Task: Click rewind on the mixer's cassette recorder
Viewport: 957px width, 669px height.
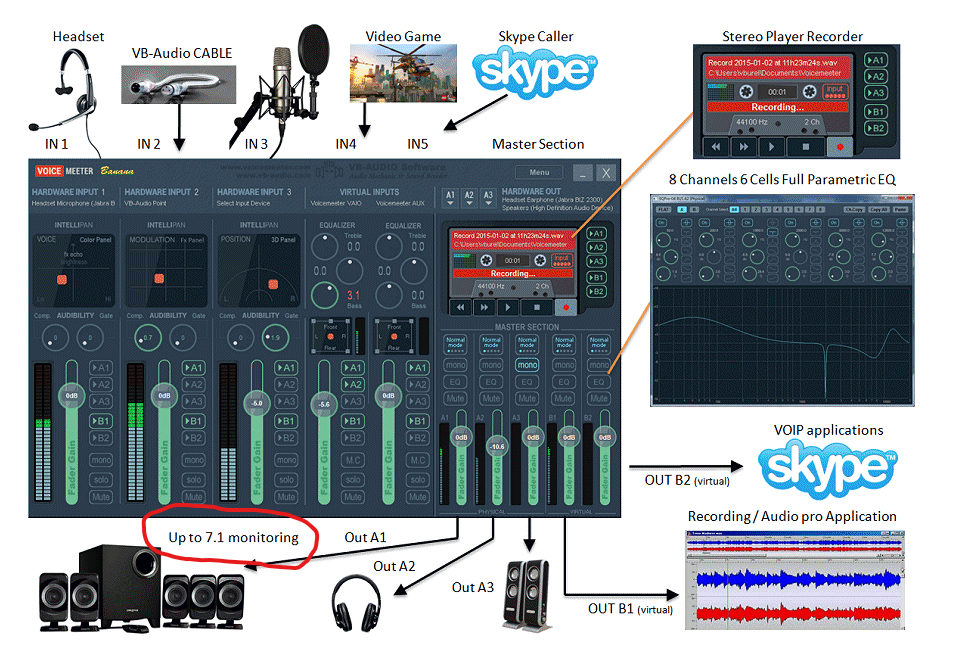Action: tap(460, 308)
